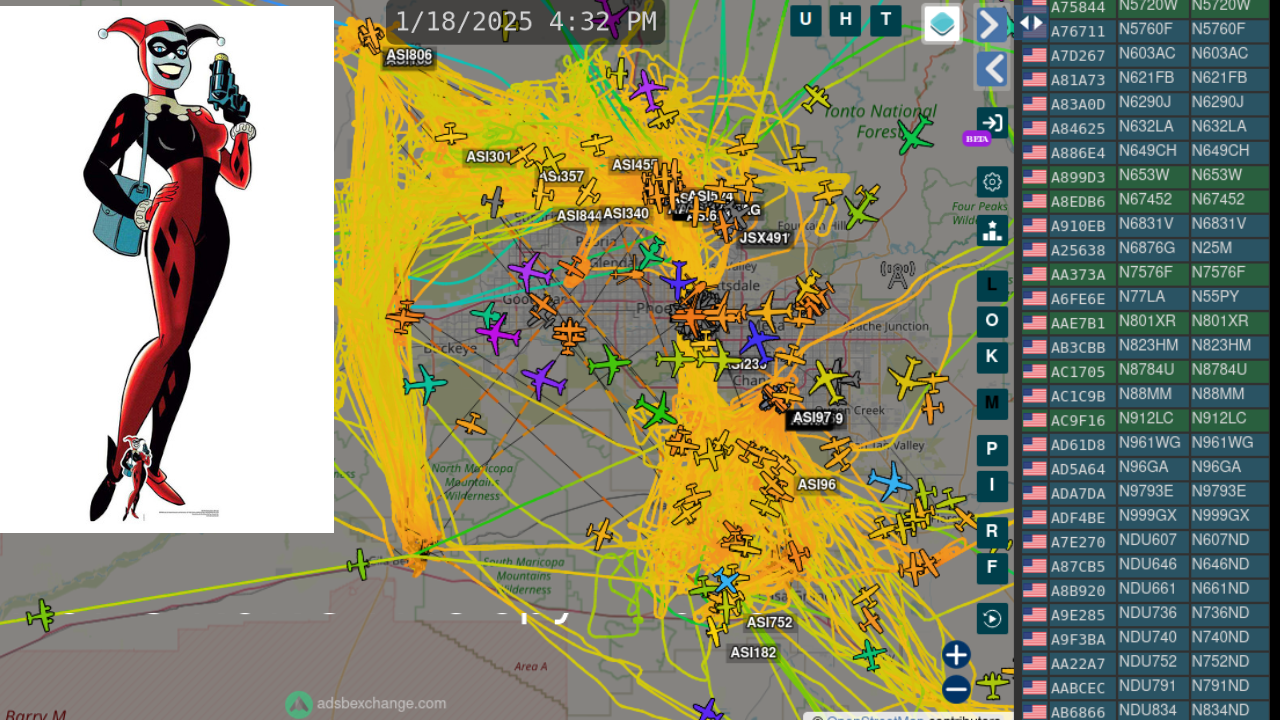This screenshot has height=720, width=1280.
Task: Open the settings gear menu
Action: click(x=992, y=182)
